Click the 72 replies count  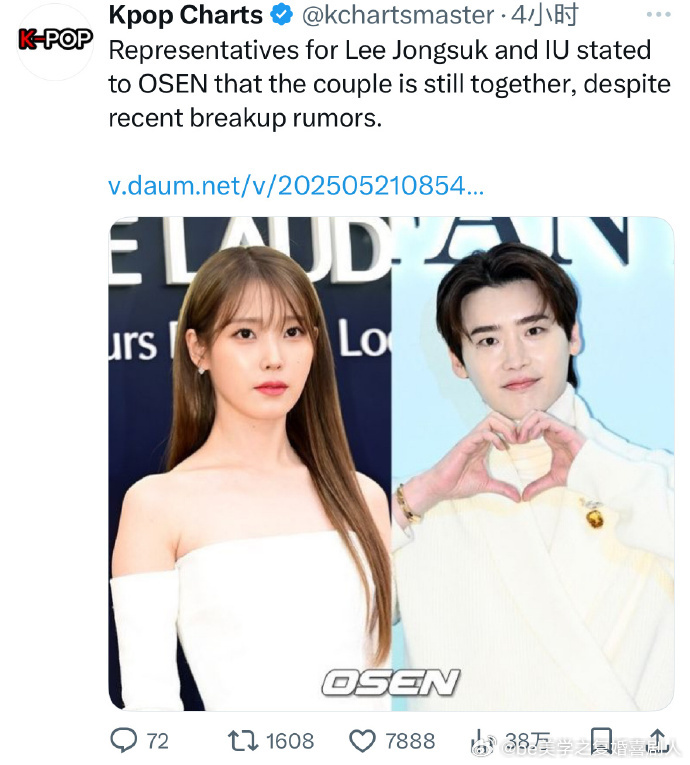point(158,741)
